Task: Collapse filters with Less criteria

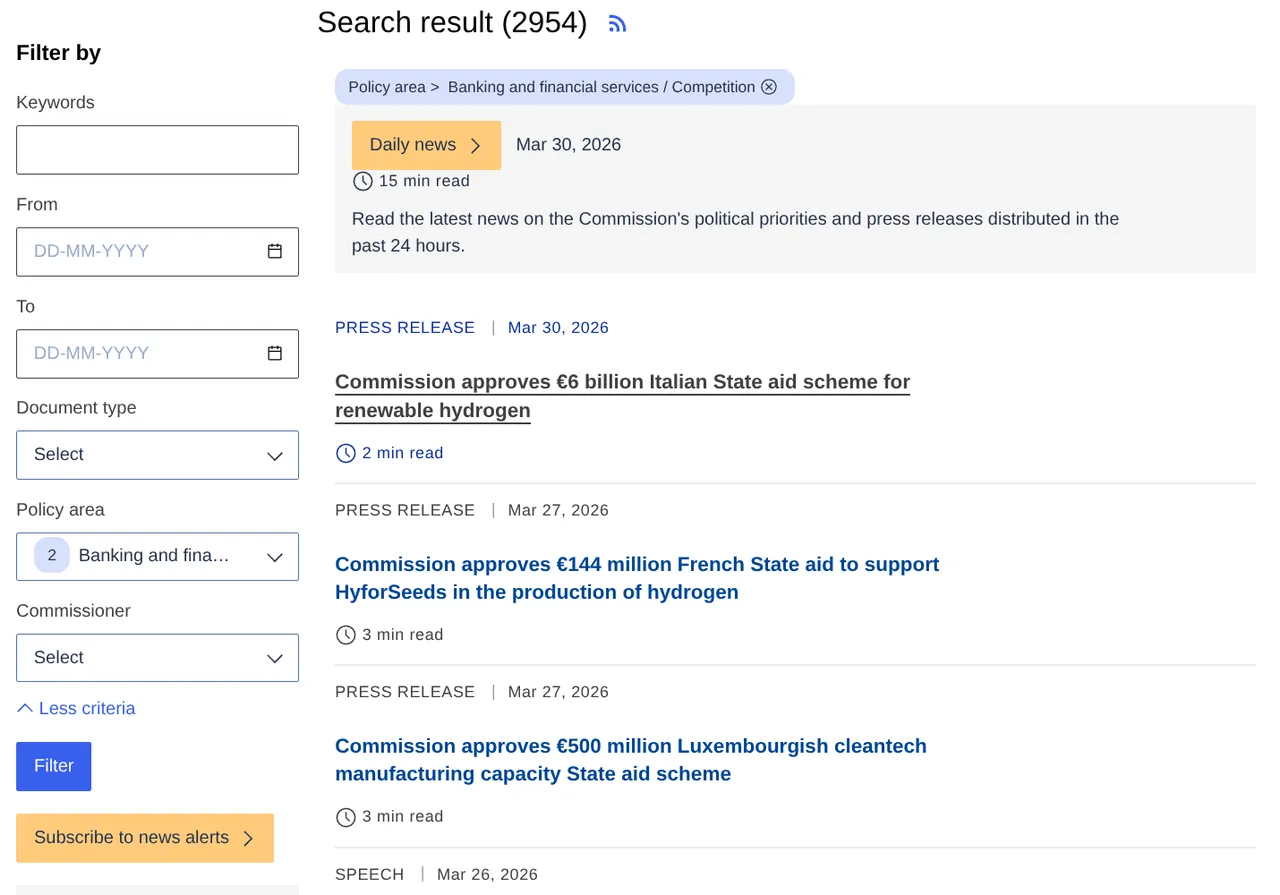Action: click(86, 708)
